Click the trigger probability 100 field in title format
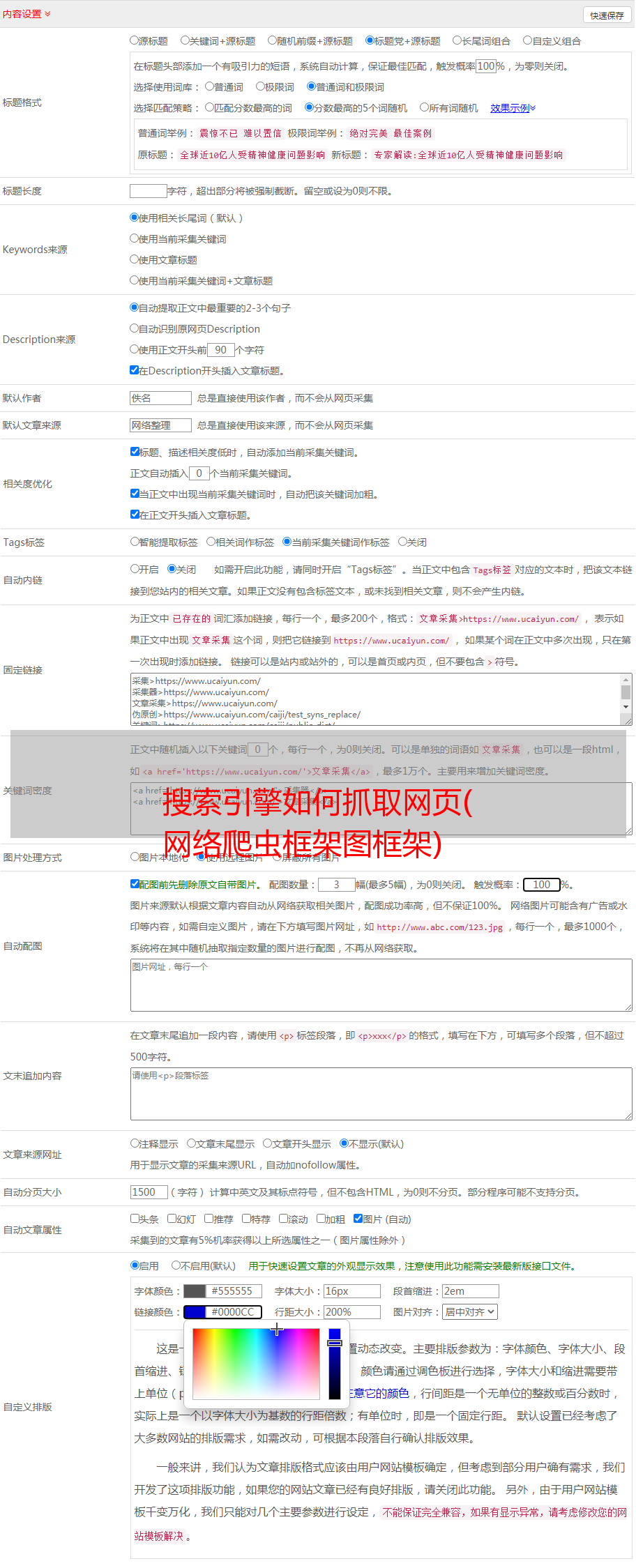Screen dimensions: 636x1568 coord(486,66)
